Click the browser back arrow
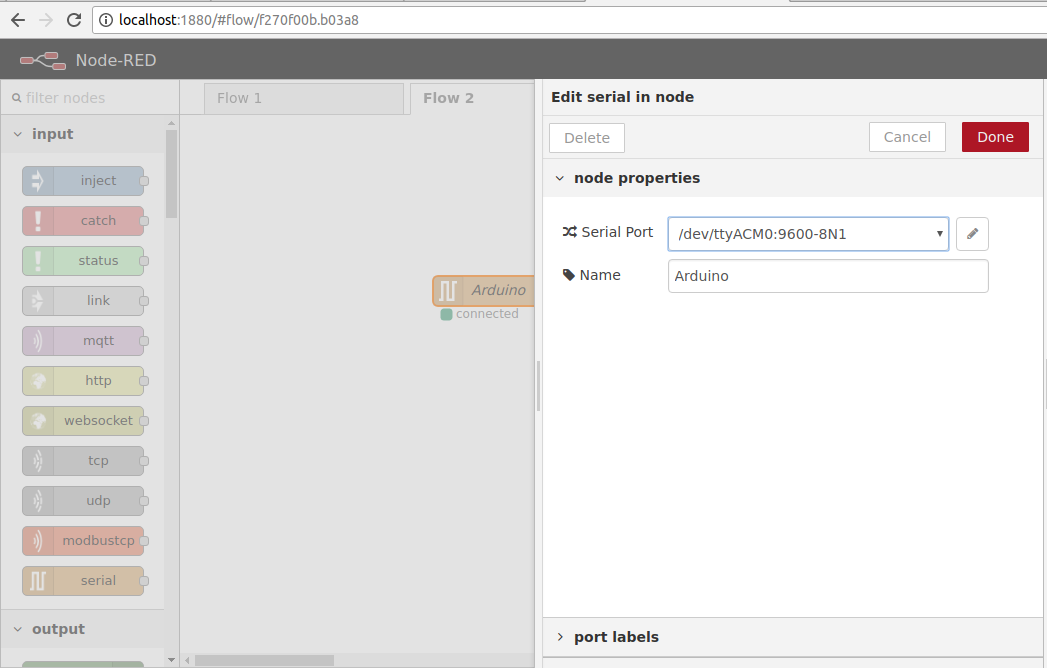 (x=18, y=20)
